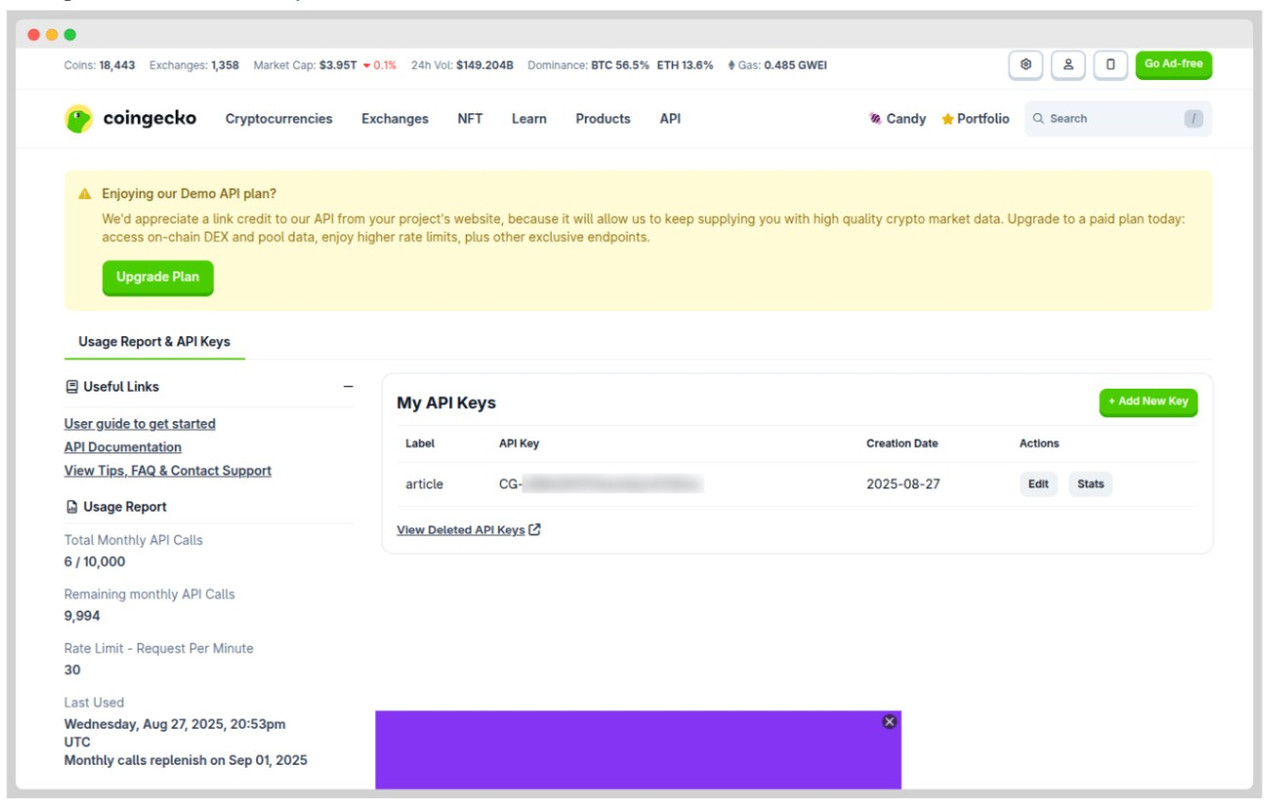Viewport: 1264px width, 800px height.
Task: Click the purple advertisement banner
Action: click(638, 750)
